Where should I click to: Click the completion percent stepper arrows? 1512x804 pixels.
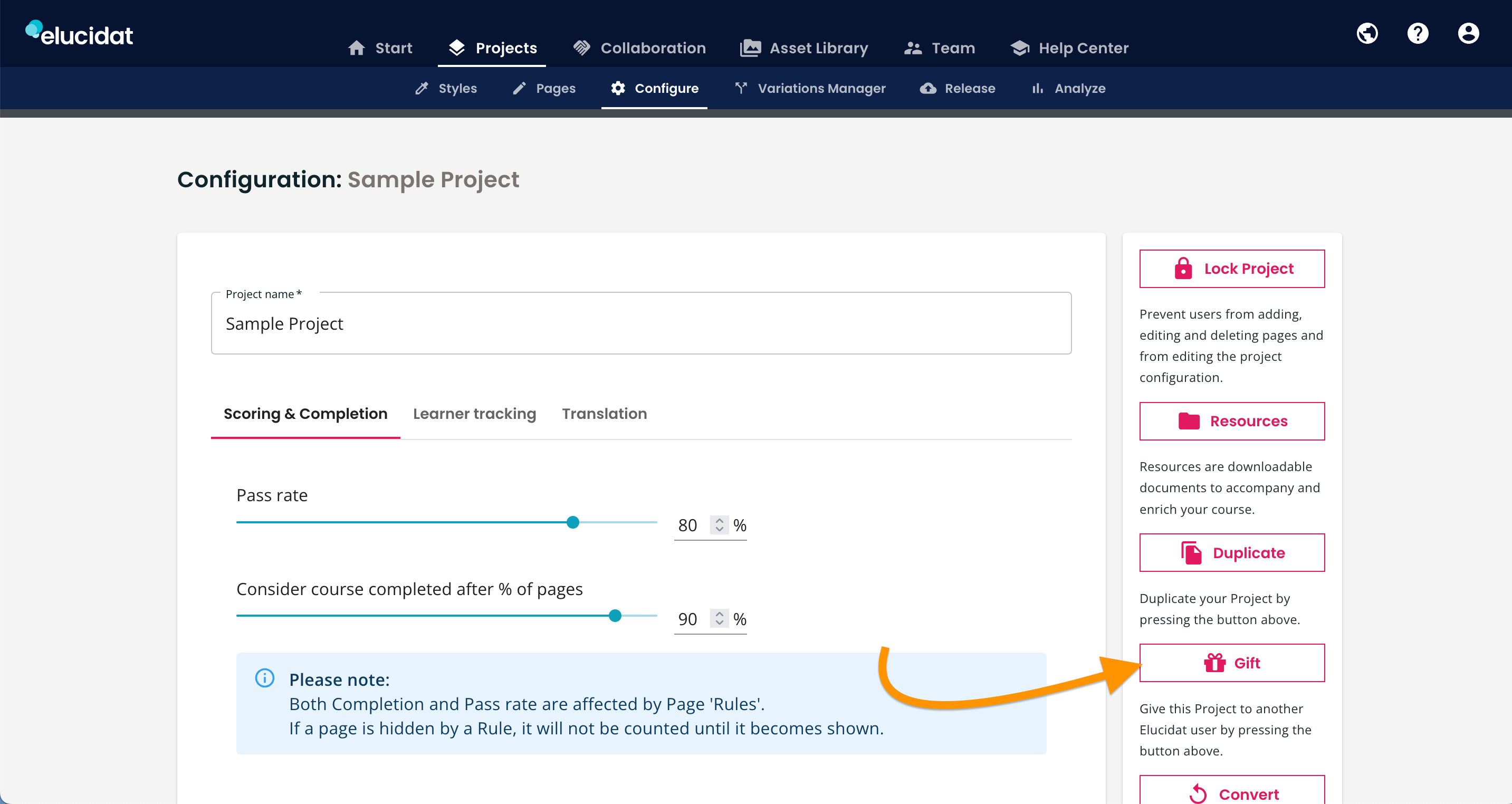point(719,618)
